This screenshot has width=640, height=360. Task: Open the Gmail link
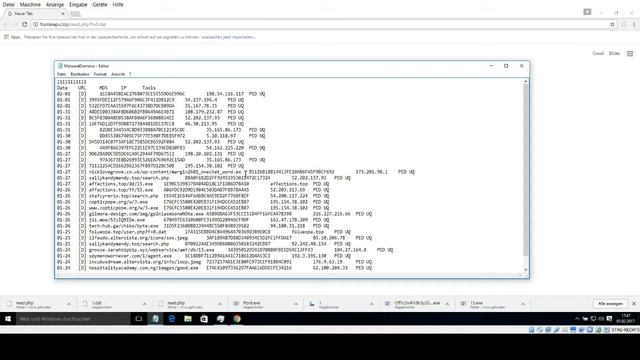(598, 53)
